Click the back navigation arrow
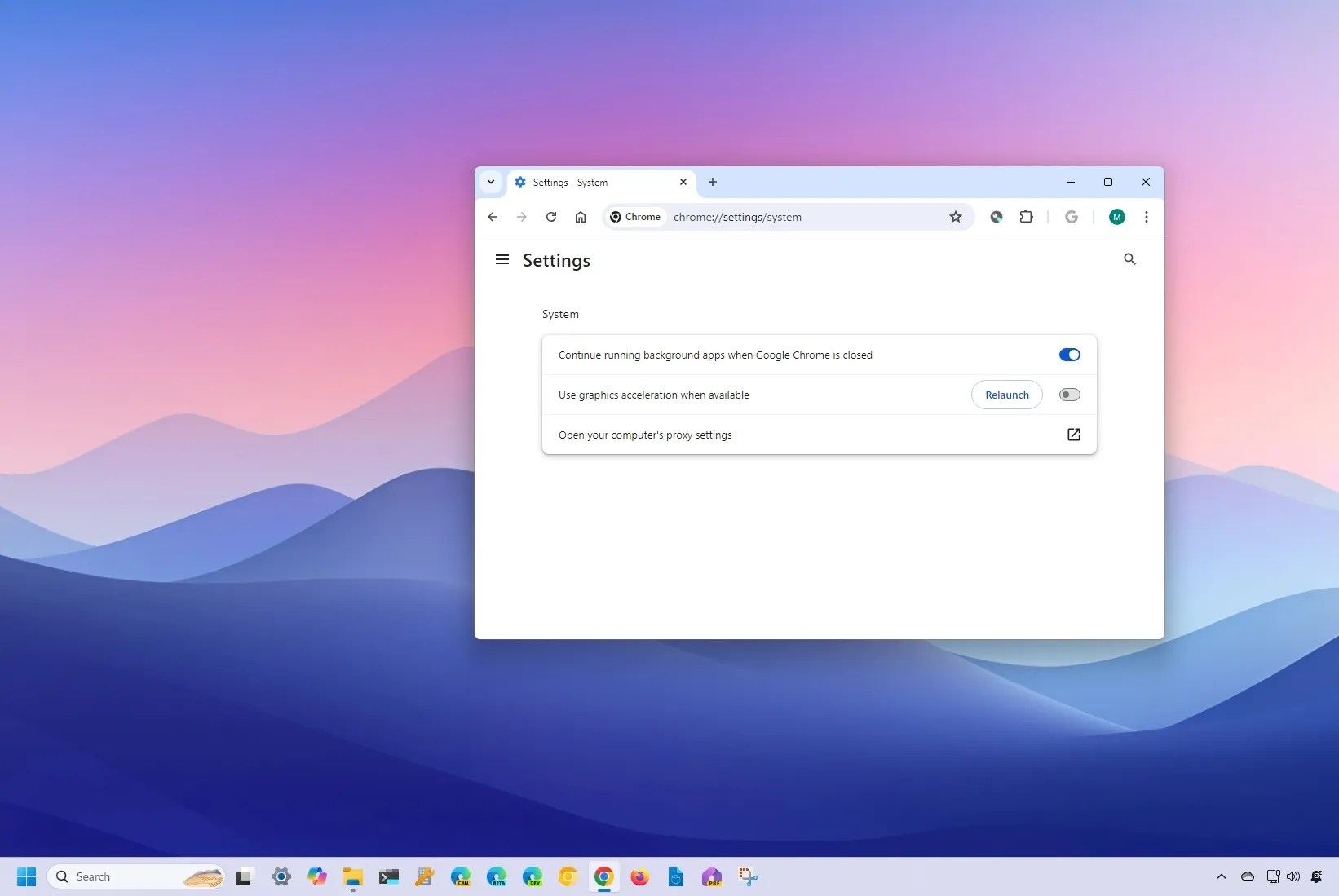This screenshot has width=1339, height=896. click(x=493, y=217)
